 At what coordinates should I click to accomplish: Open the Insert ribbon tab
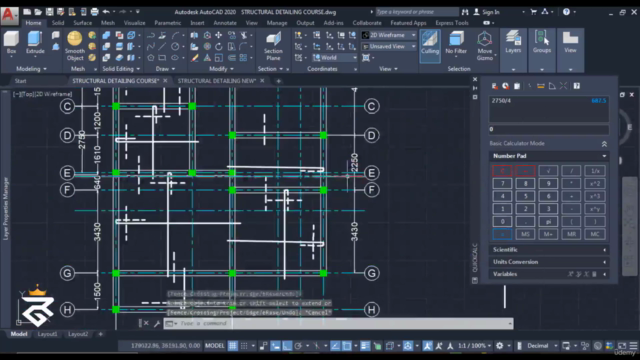tap(197, 23)
